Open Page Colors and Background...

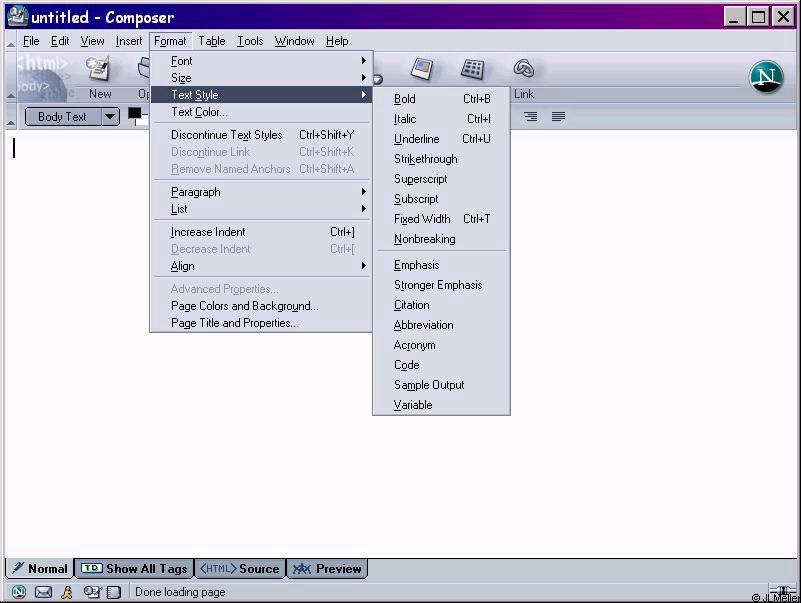coord(262,306)
